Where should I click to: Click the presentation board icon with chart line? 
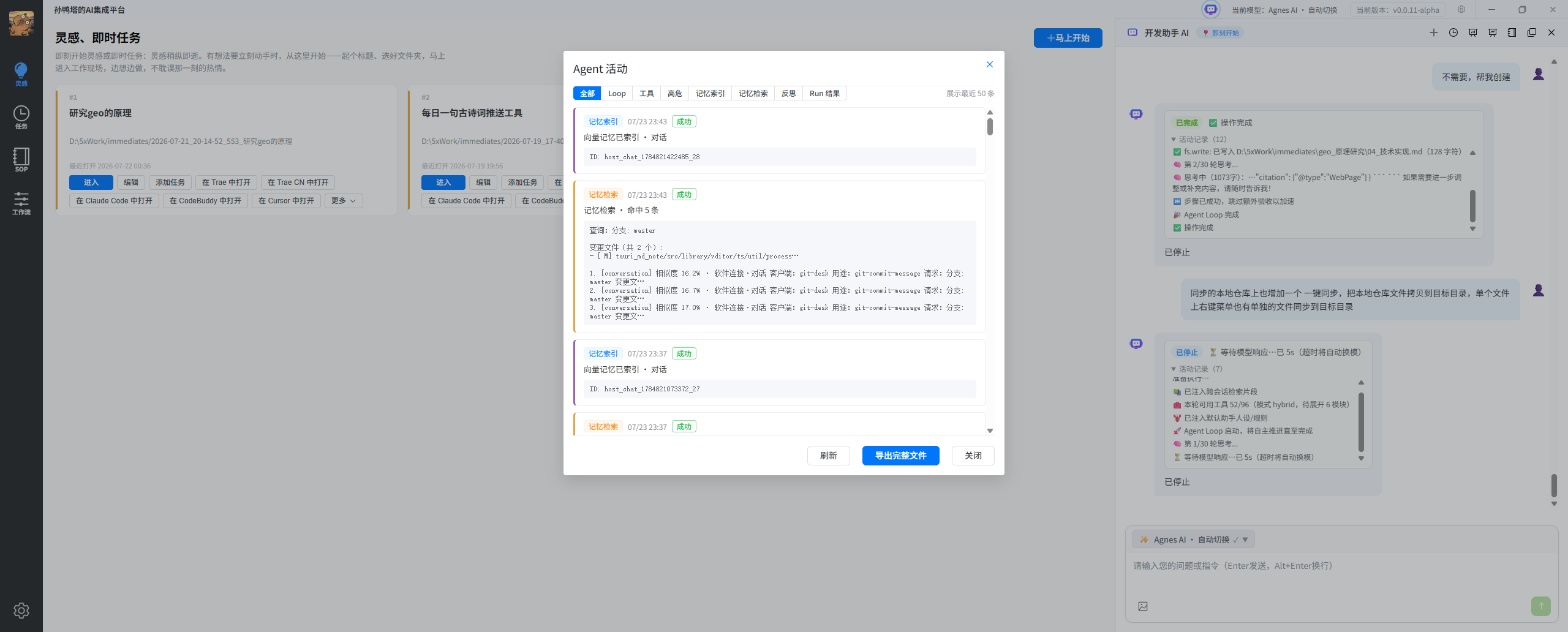1493,32
